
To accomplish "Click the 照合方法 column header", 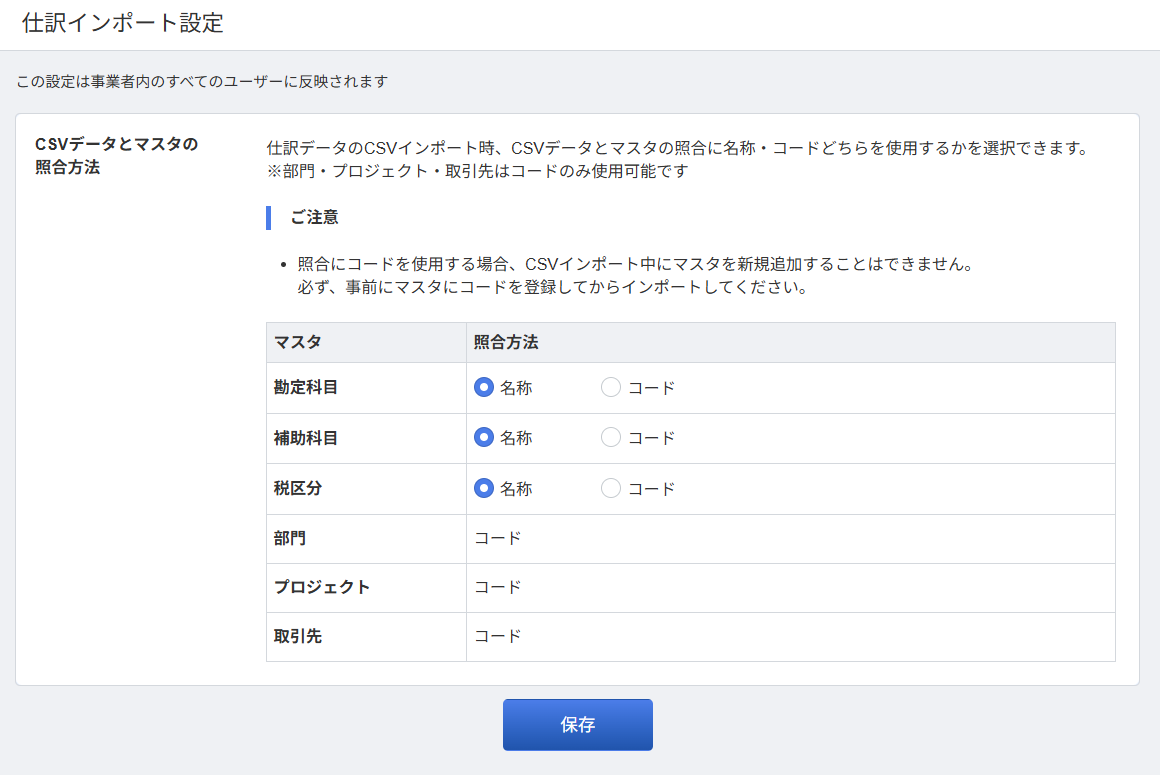I will point(506,343).
